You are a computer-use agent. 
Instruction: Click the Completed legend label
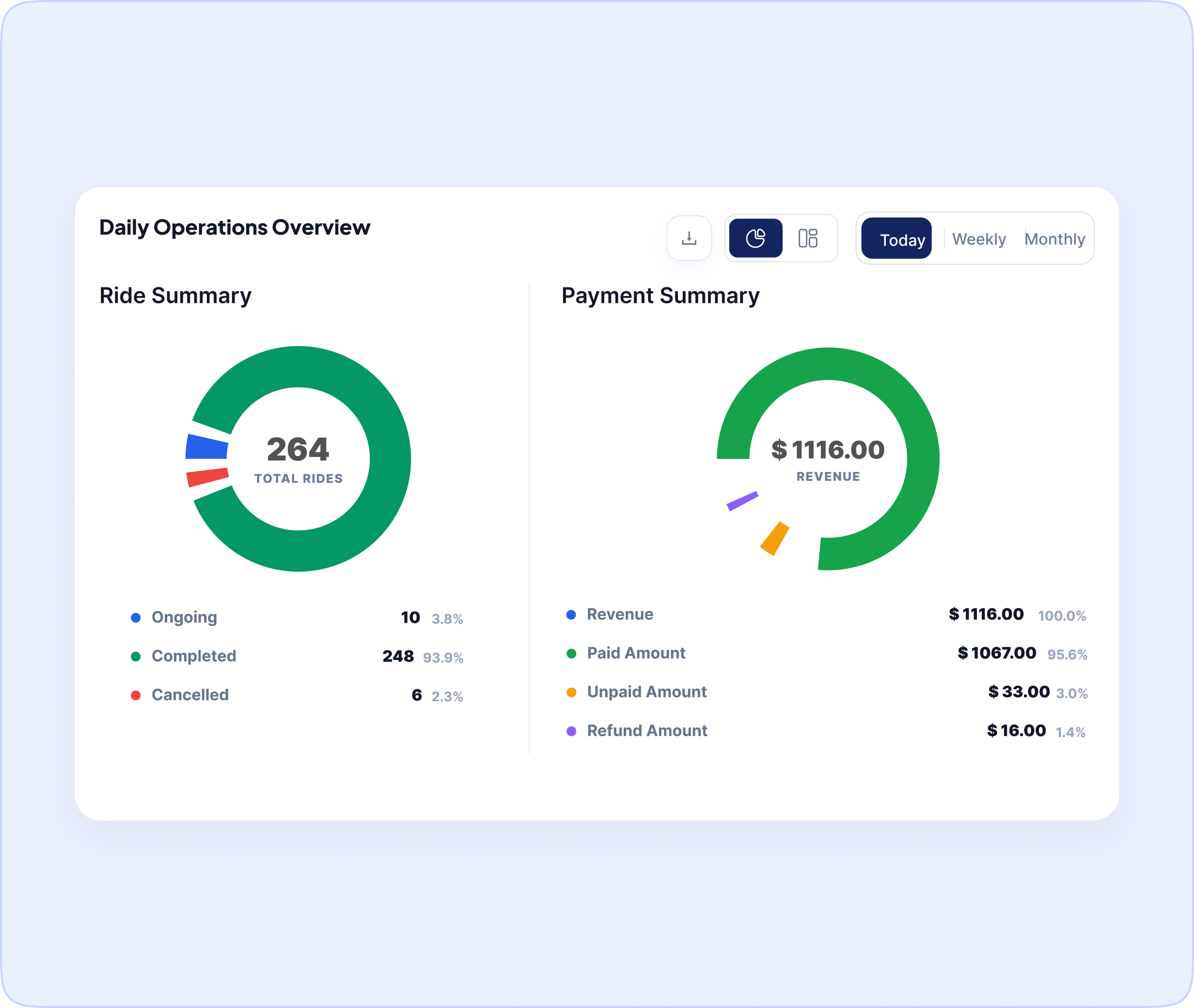coord(194,656)
